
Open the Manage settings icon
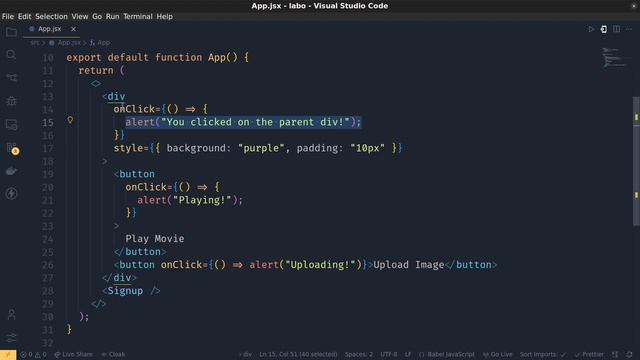coord(11,337)
